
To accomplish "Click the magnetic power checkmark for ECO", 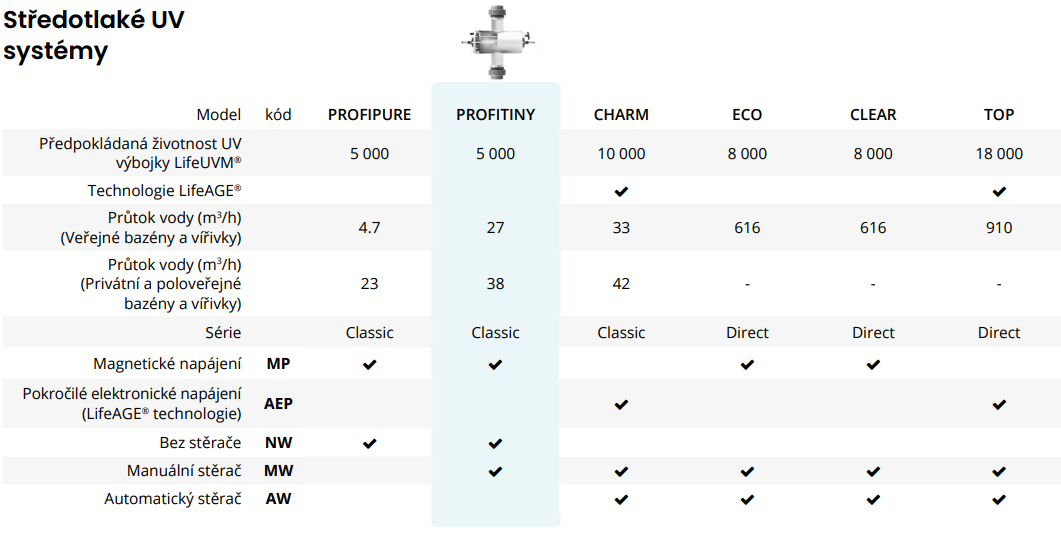I will (746, 365).
